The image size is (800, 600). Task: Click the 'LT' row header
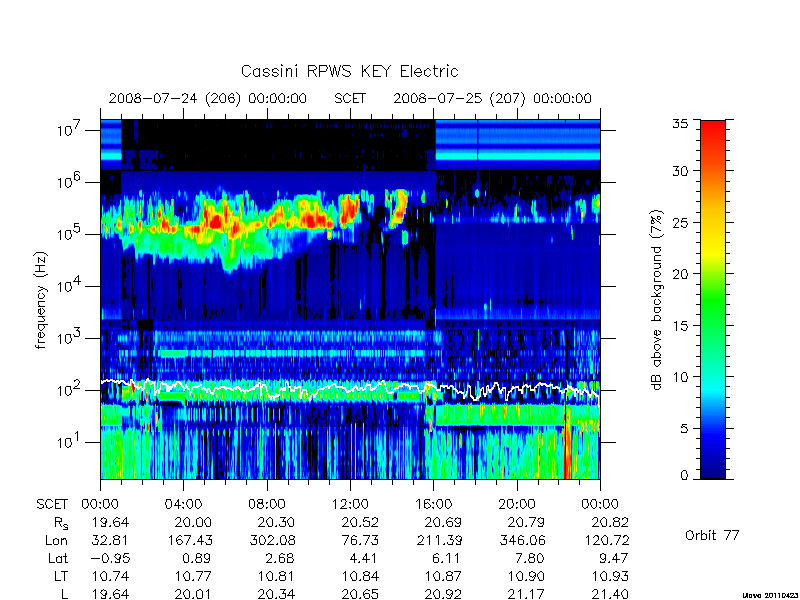point(61,576)
